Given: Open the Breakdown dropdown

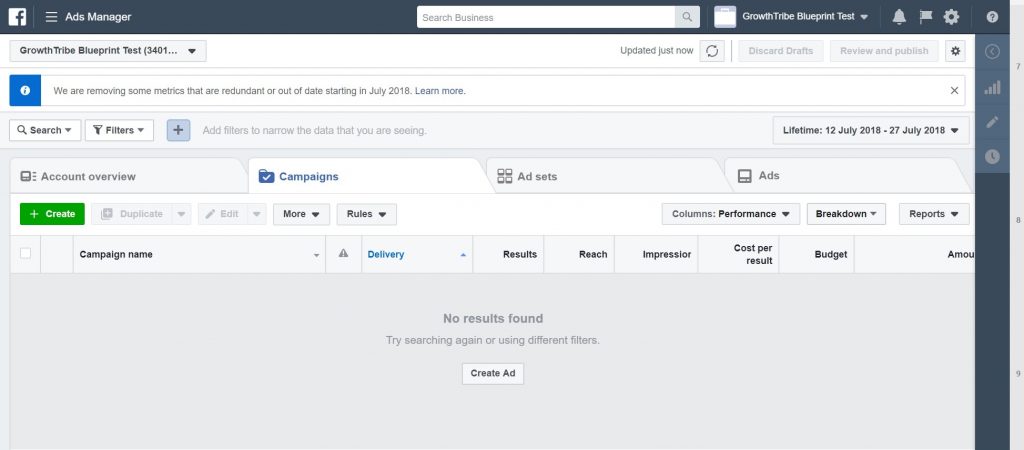Looking at the screenshot, I should pos(846,214).
